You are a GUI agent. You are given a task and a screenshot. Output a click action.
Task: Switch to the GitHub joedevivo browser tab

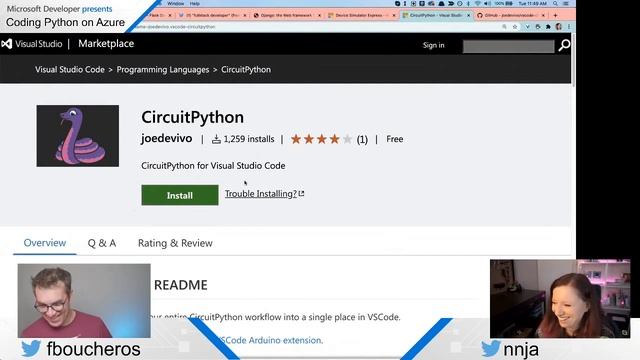click(x=509, y=15)
